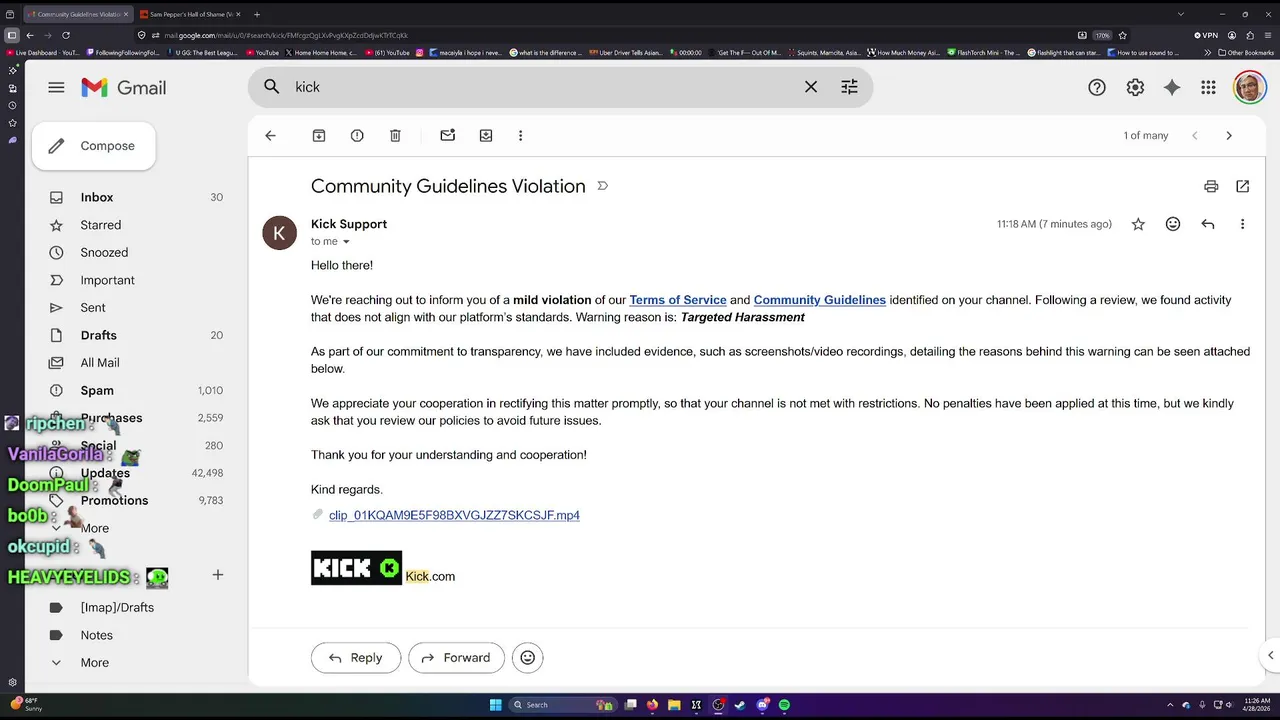1280x720 pixels.
Task: Click the reply arrow in message header
Action: coord(1208,224)
